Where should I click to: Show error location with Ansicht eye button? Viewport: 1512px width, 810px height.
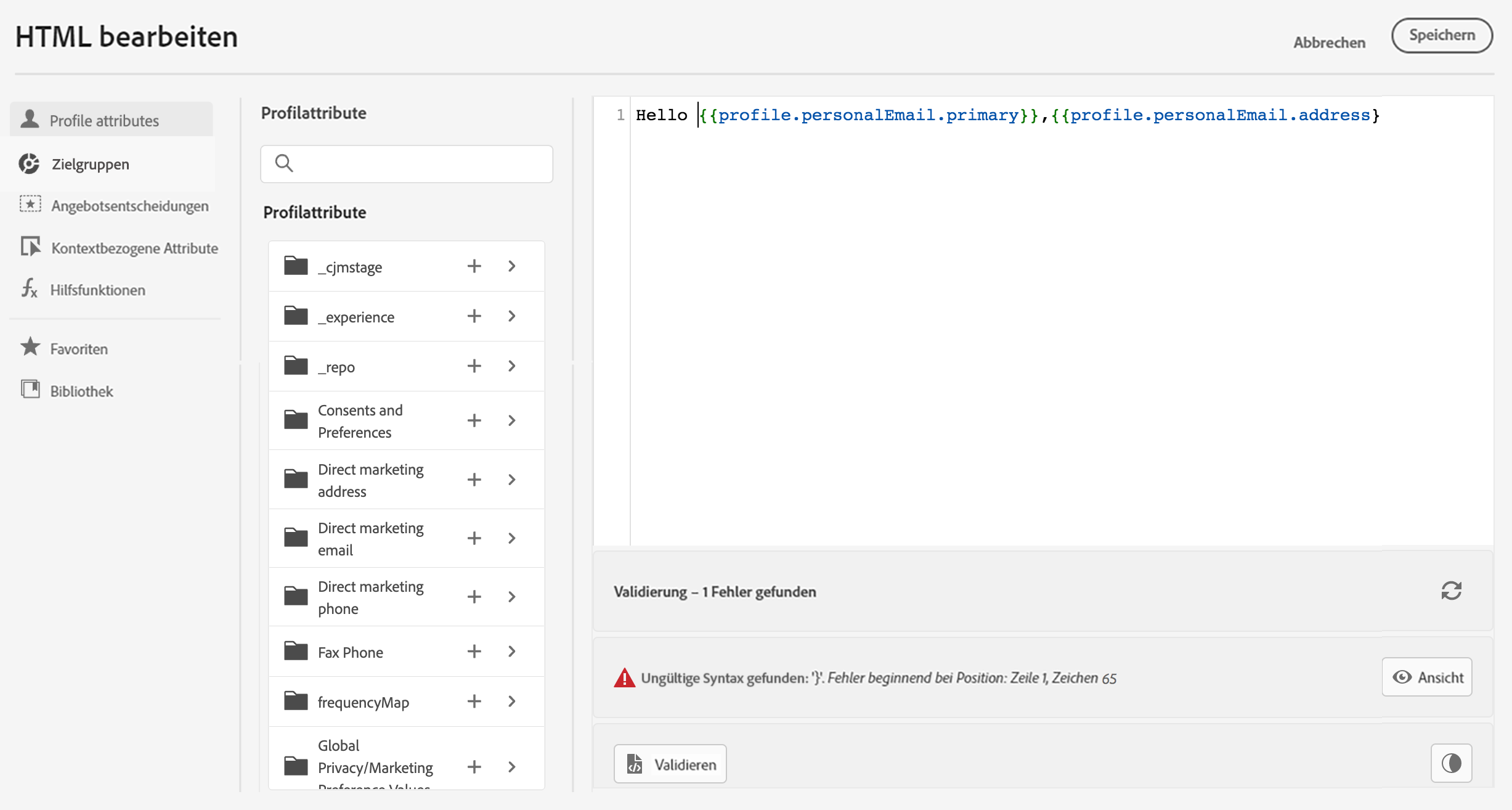pyautogui.click(x=1426, y=677)
